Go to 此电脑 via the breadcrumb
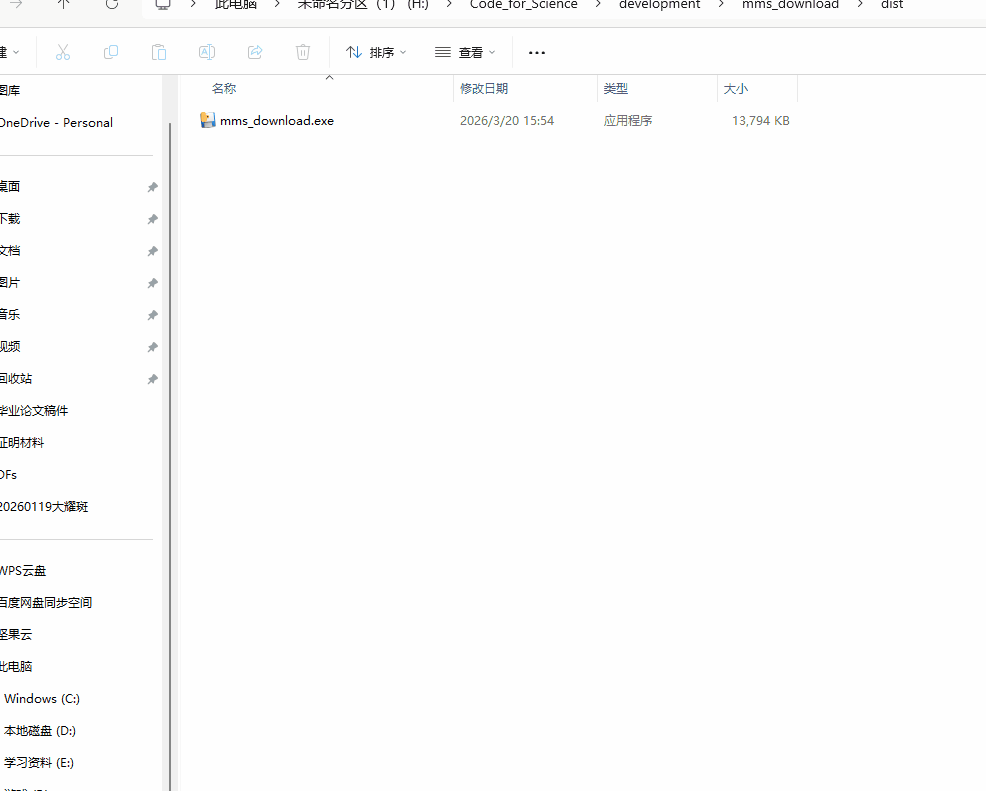 pos(235,5)
